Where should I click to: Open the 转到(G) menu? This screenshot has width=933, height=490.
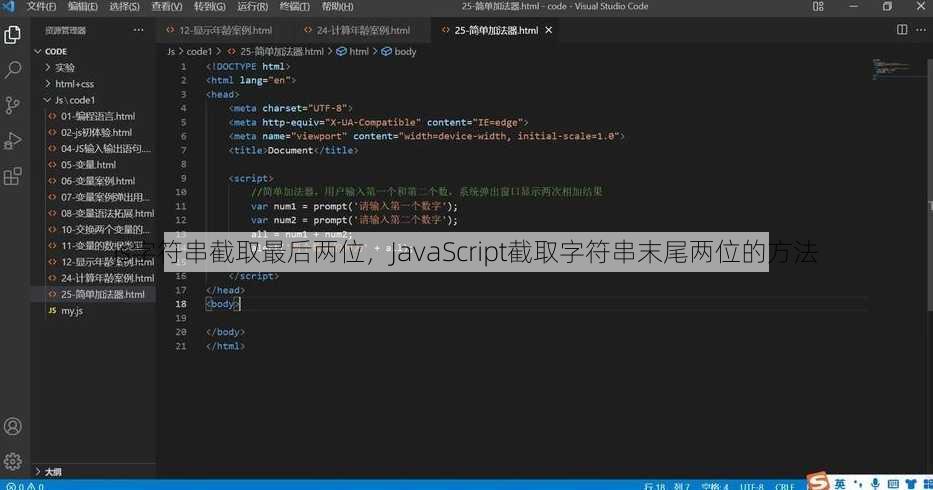(x=209, y=7)
